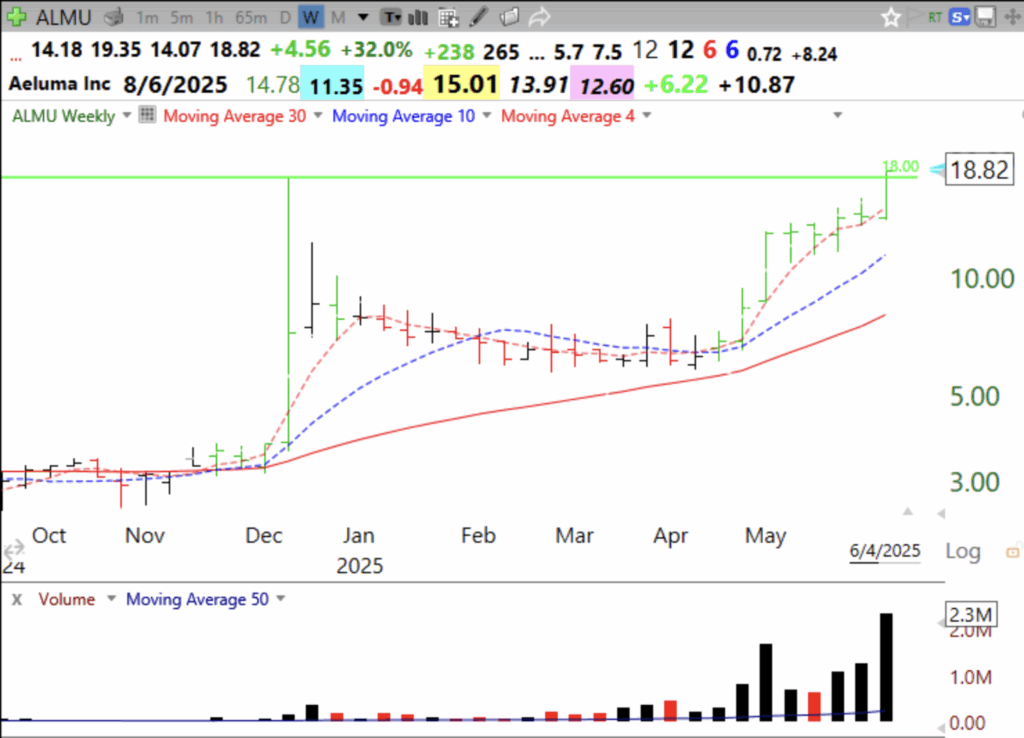Open the S strategy dropdown
The height and width of the screenshot is (738, 1024).
(959, 17)
